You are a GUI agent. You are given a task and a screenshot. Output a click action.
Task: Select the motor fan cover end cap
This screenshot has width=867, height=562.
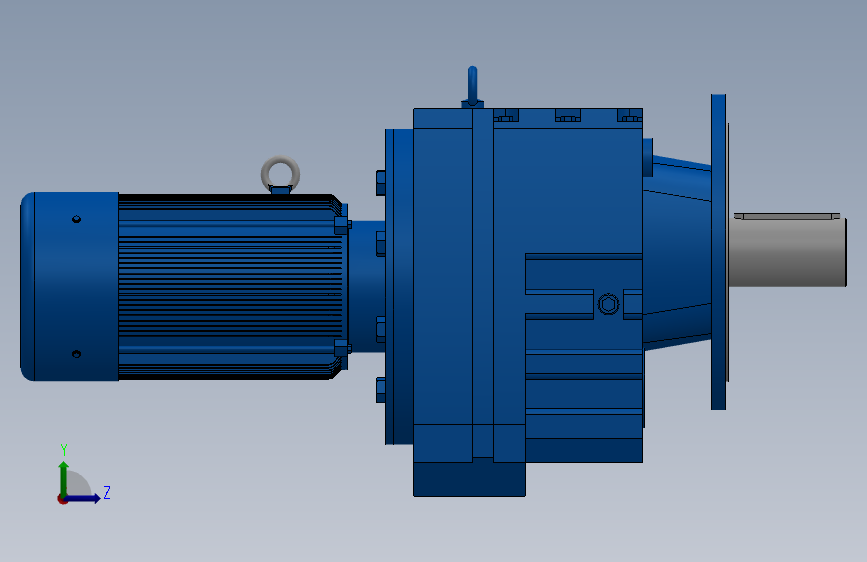(x=70, y=287)
